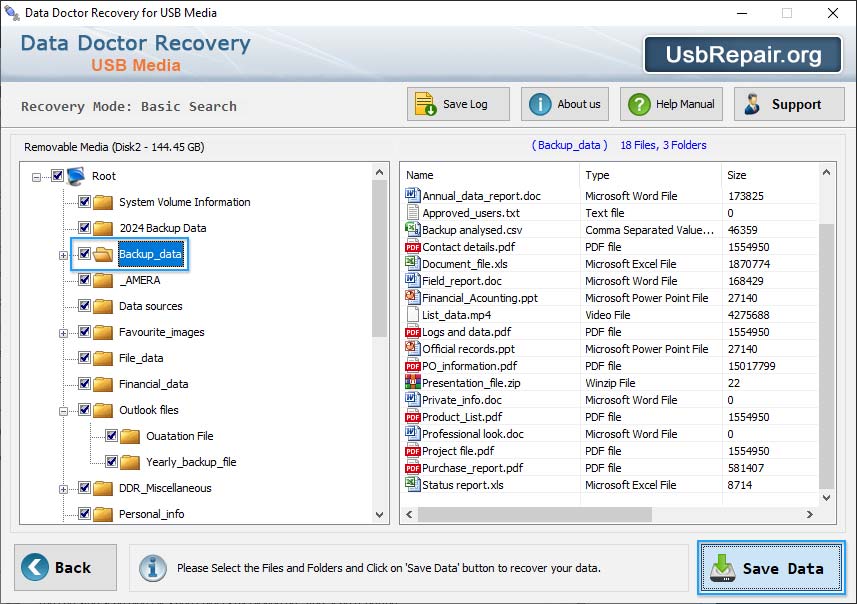
Task: Open the UsbRepair.org link
Action: [743, 55]
